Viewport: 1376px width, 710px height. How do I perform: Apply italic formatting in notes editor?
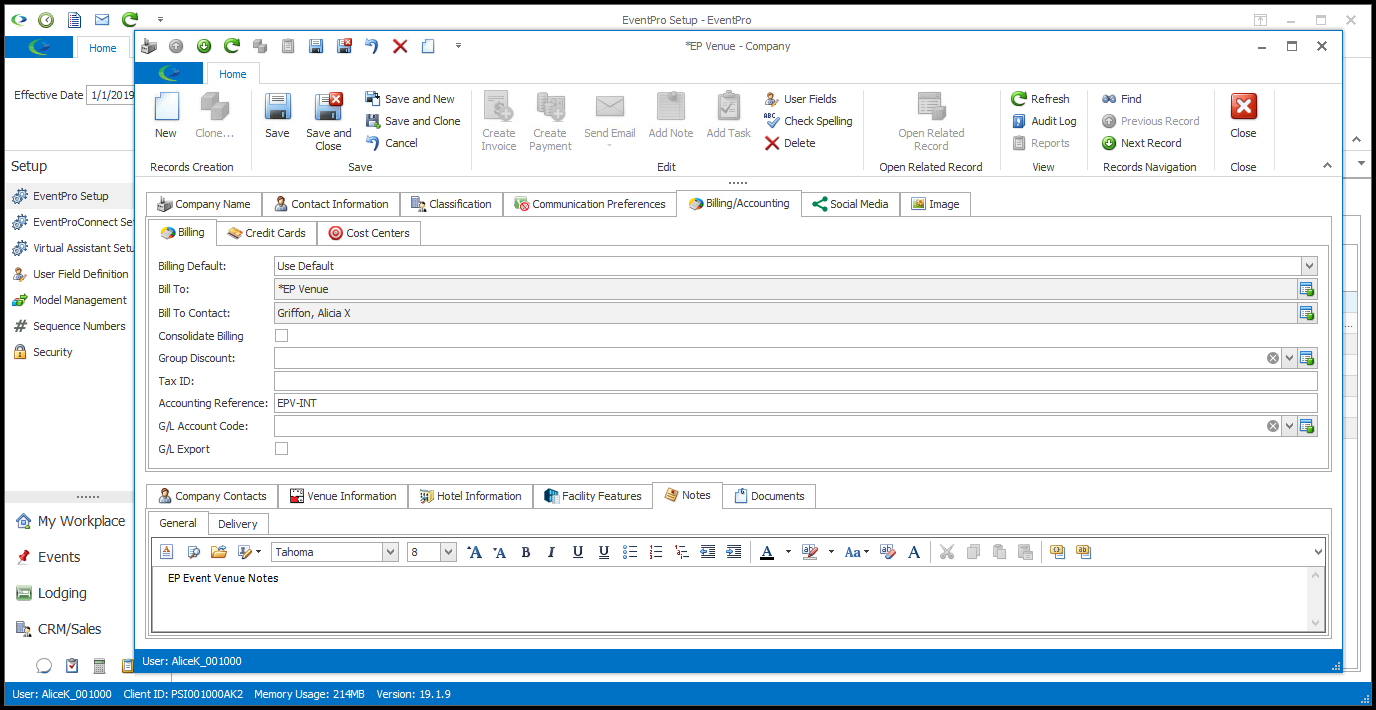tap(551, 552)
